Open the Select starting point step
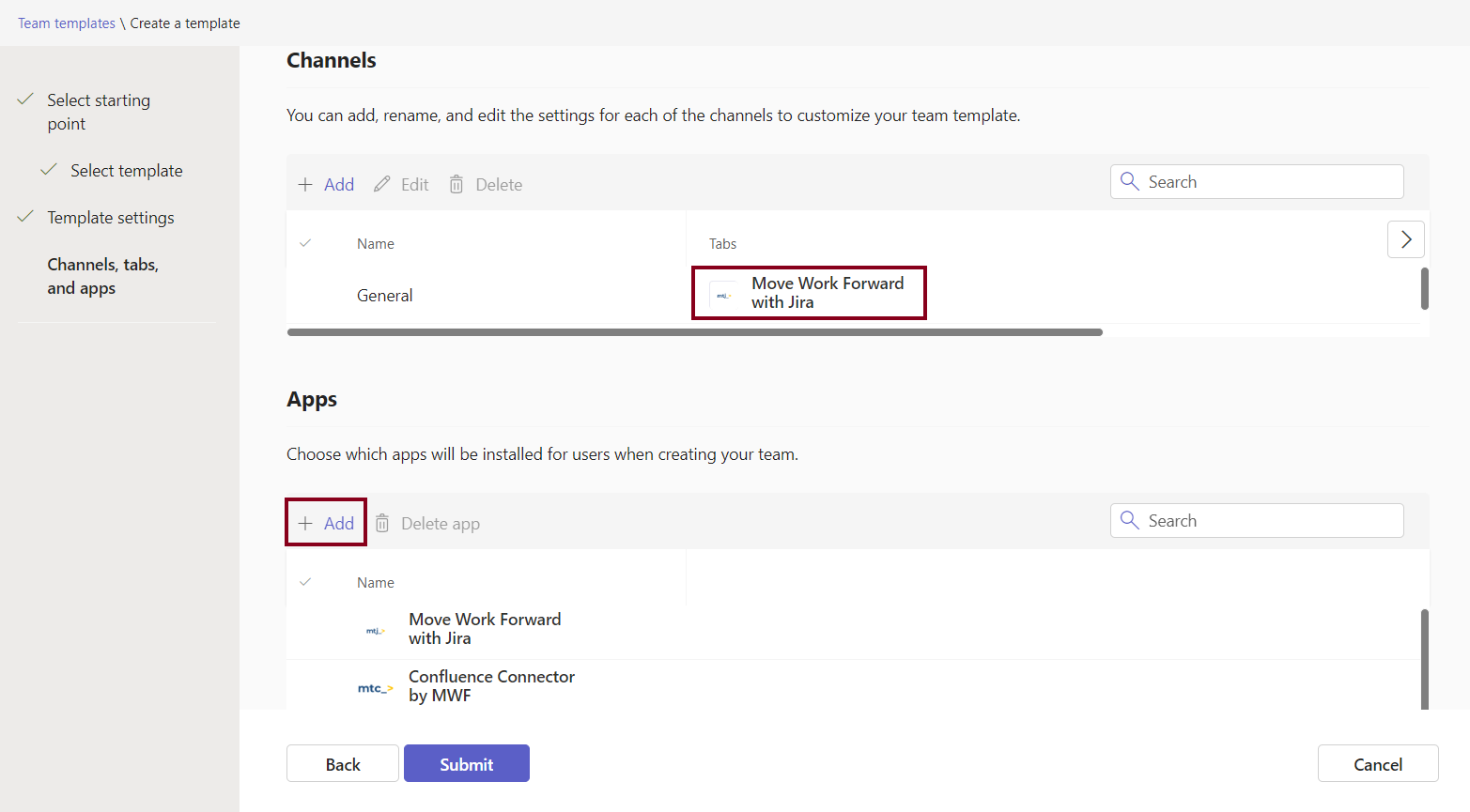 tap(99, 112)
